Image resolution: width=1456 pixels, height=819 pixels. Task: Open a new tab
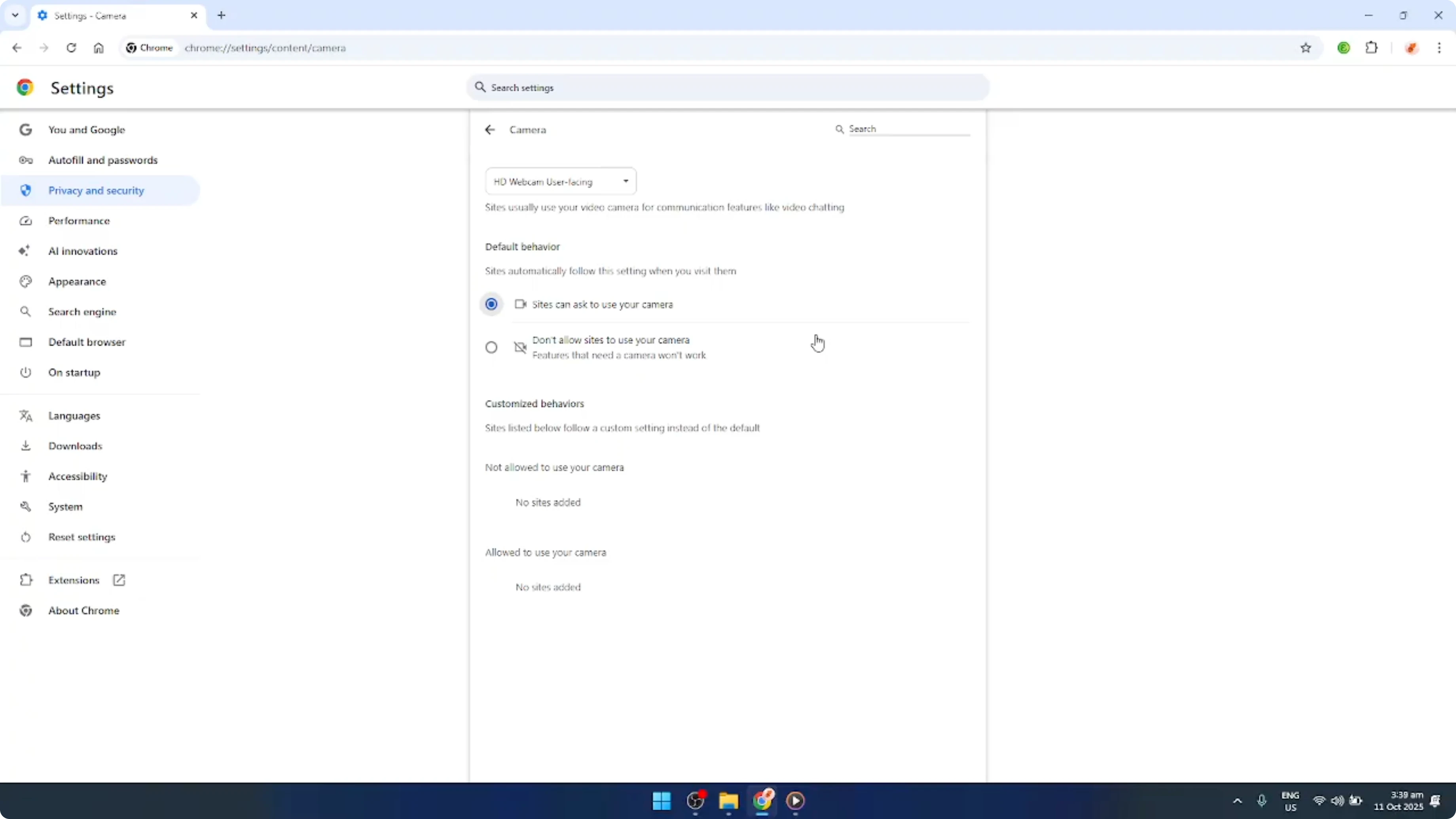222,15
